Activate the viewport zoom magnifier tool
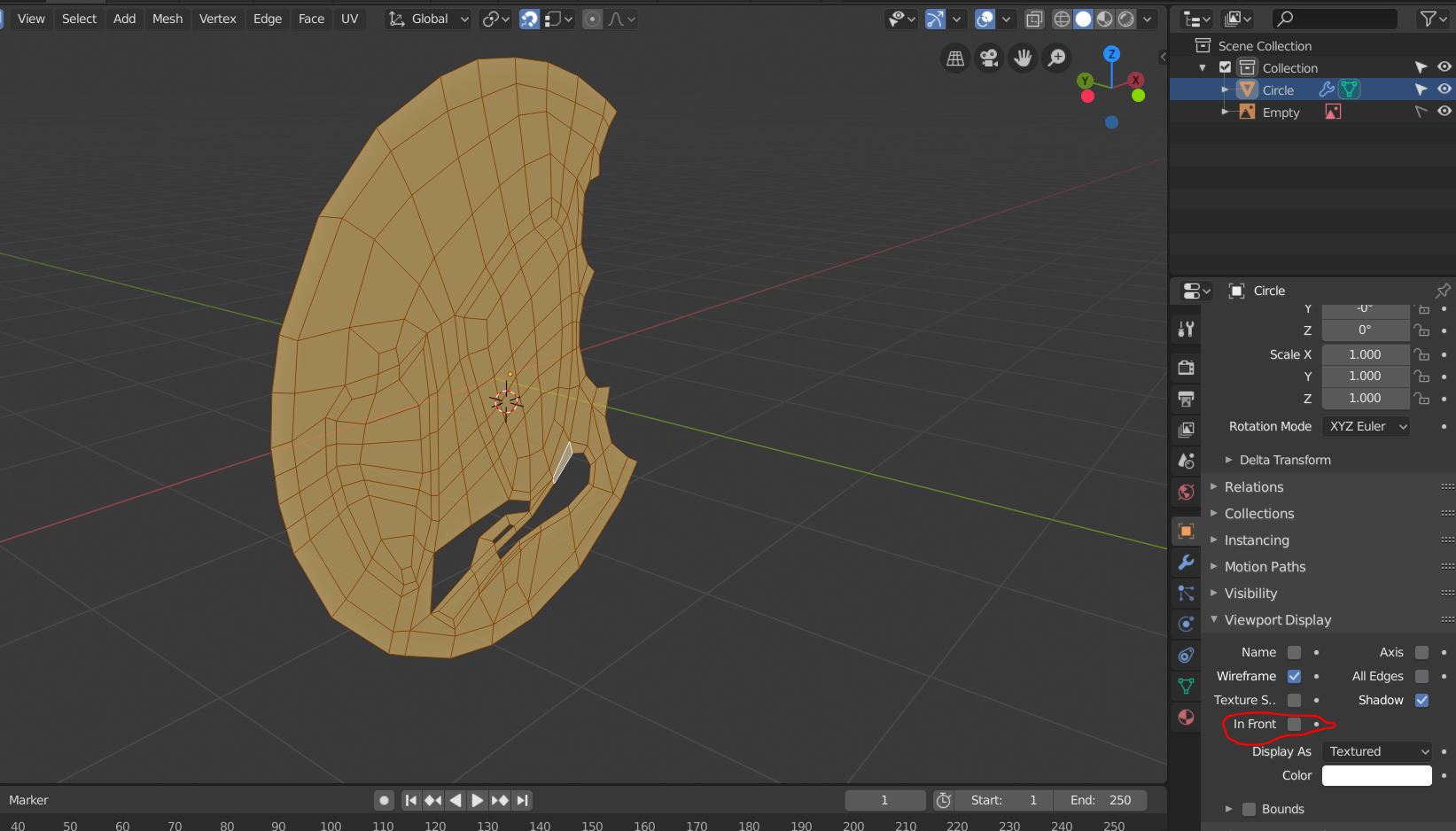Viewport: 1456px width, 831px height. tap(1056, 58)
